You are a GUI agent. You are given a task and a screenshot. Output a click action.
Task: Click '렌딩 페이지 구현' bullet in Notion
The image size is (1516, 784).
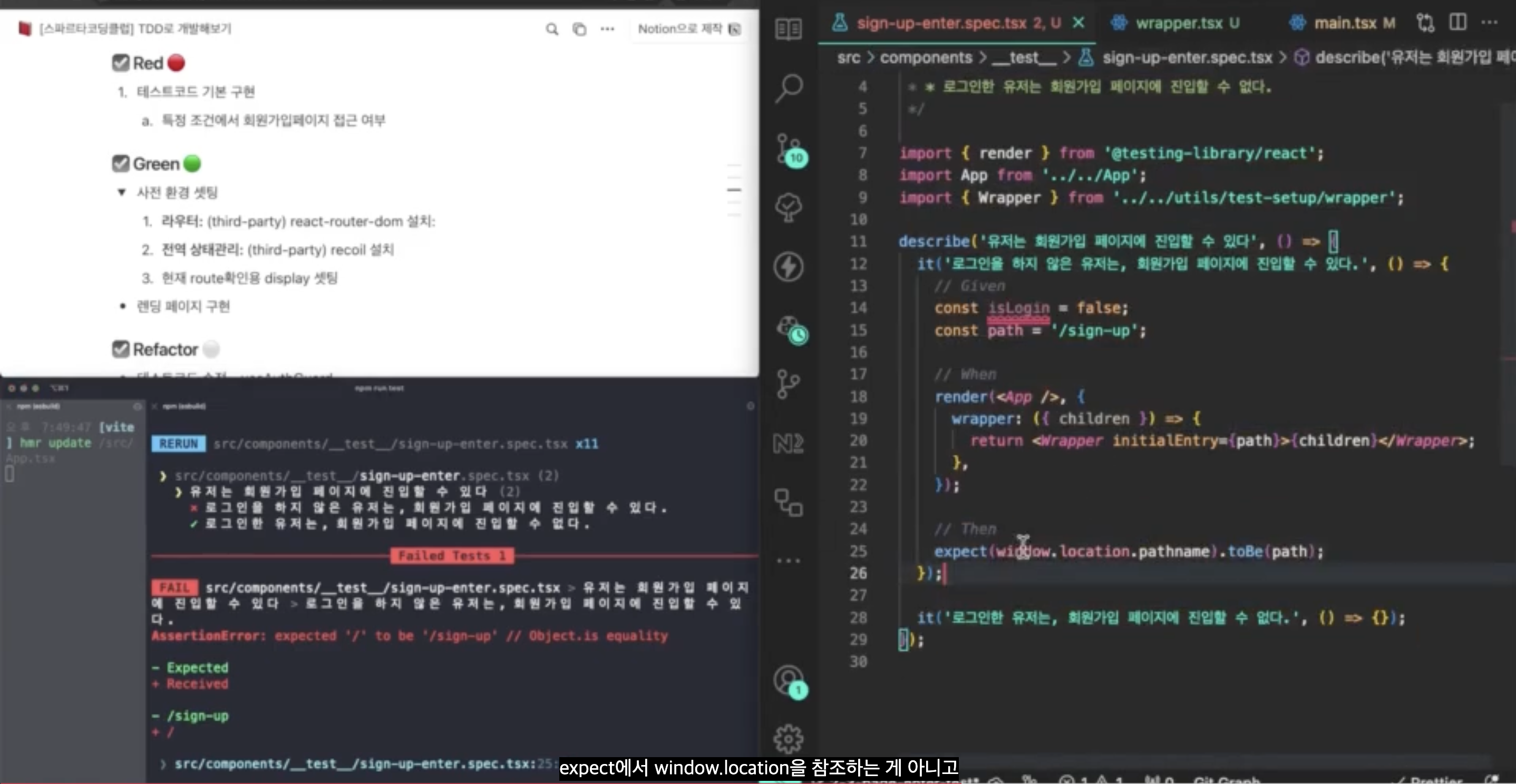pos(183,307)
